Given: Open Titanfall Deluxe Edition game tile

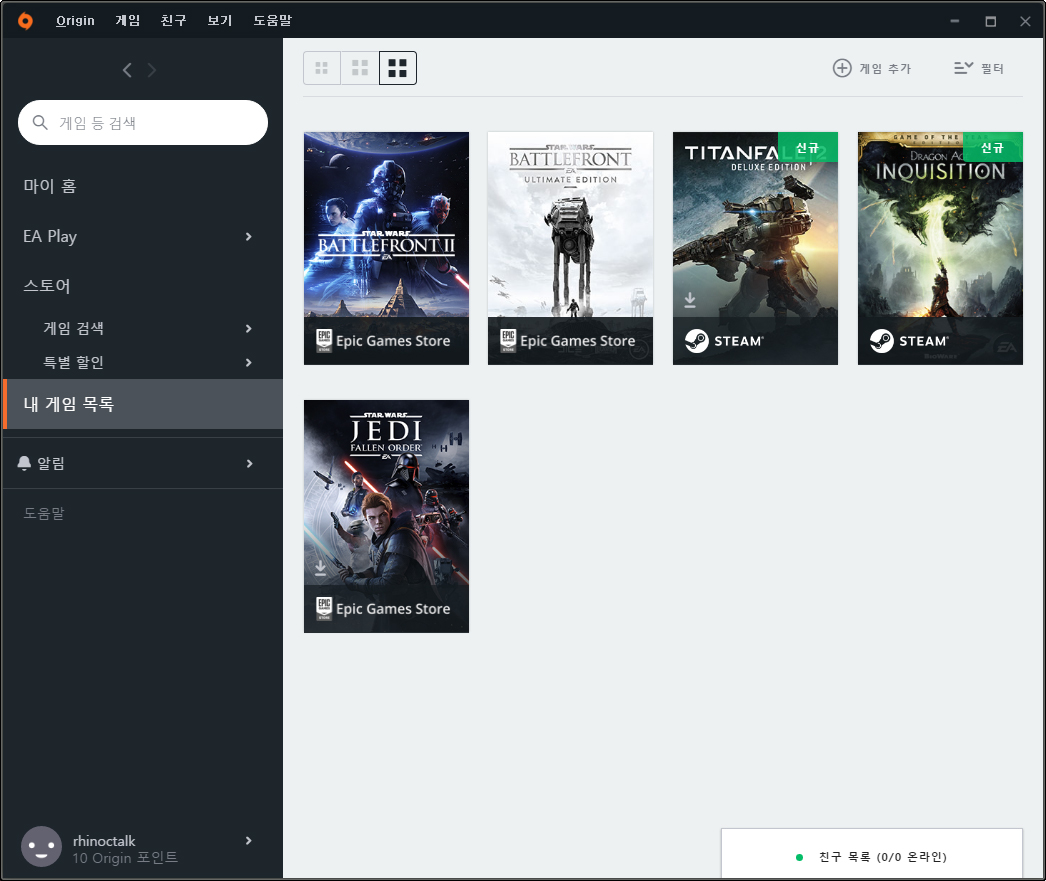Looking at the screenshot, I should coord(755,248).
